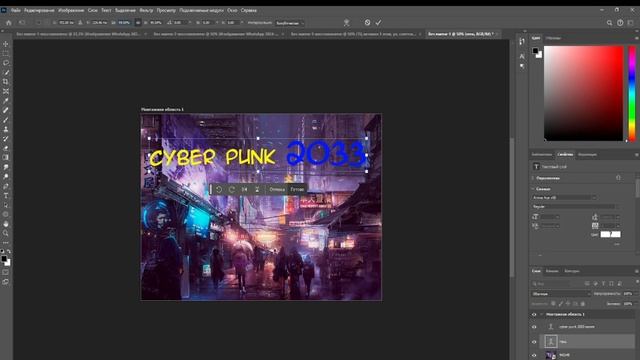
Task: Select the Pen tool
Action: point(6,186)
